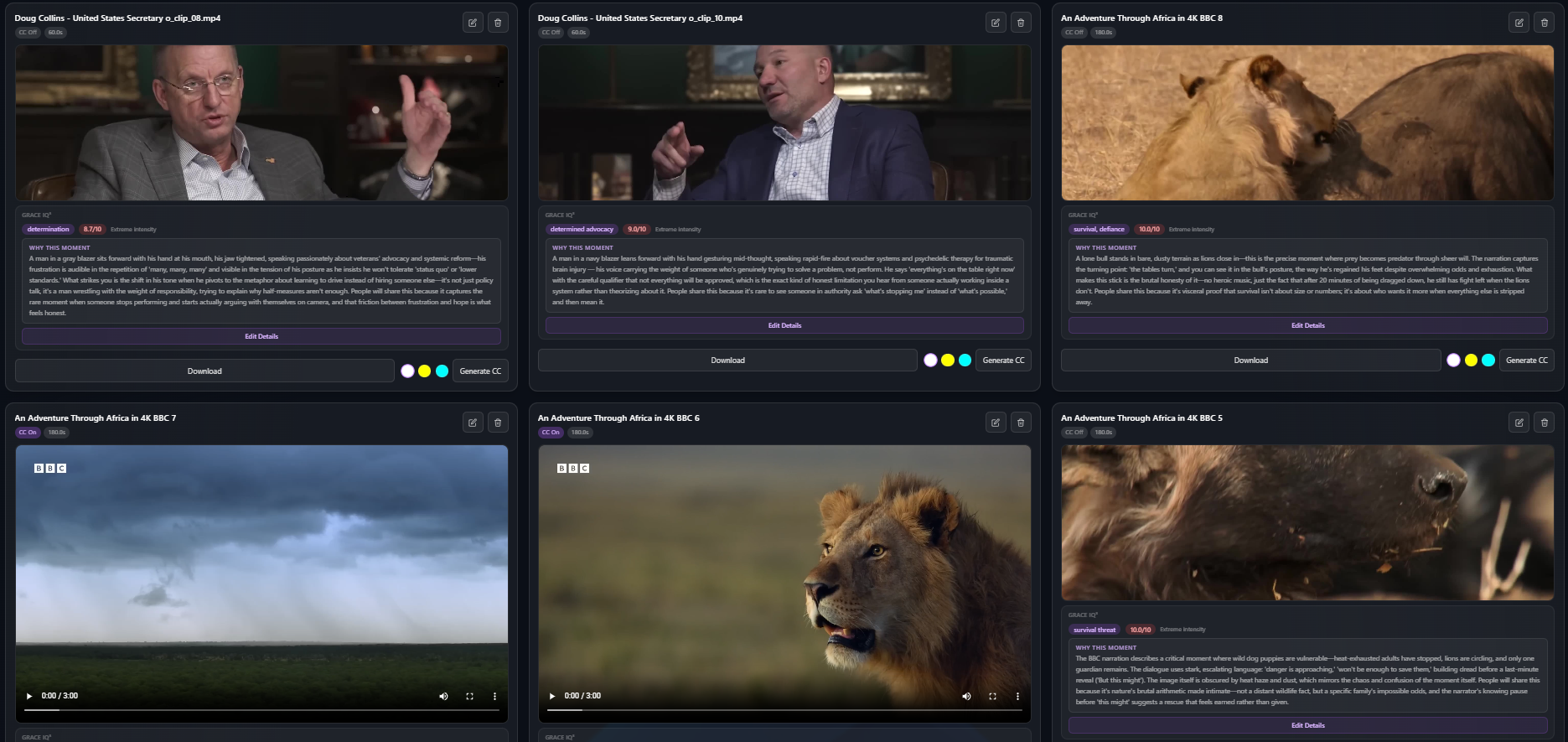Viewport: 1568px width, 742px height.
Task: Pick cyan caption color on BBC 8 card
Action: pyautogui.click(x=1488, y=361)
